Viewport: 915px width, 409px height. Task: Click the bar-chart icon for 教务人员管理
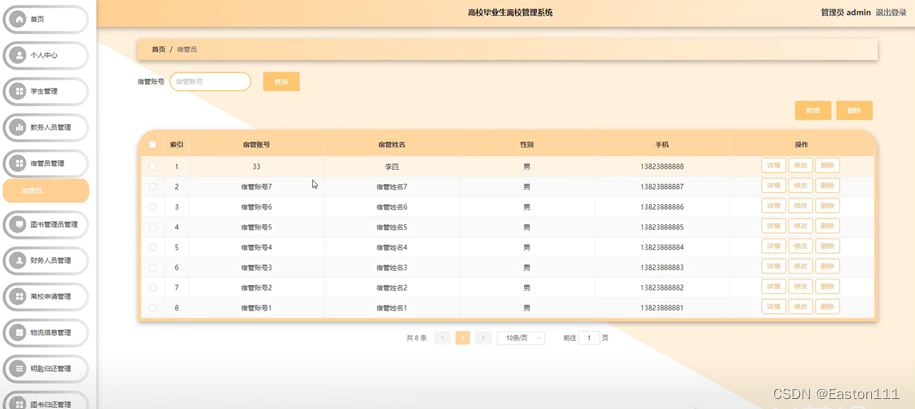(x=19, y=127)
